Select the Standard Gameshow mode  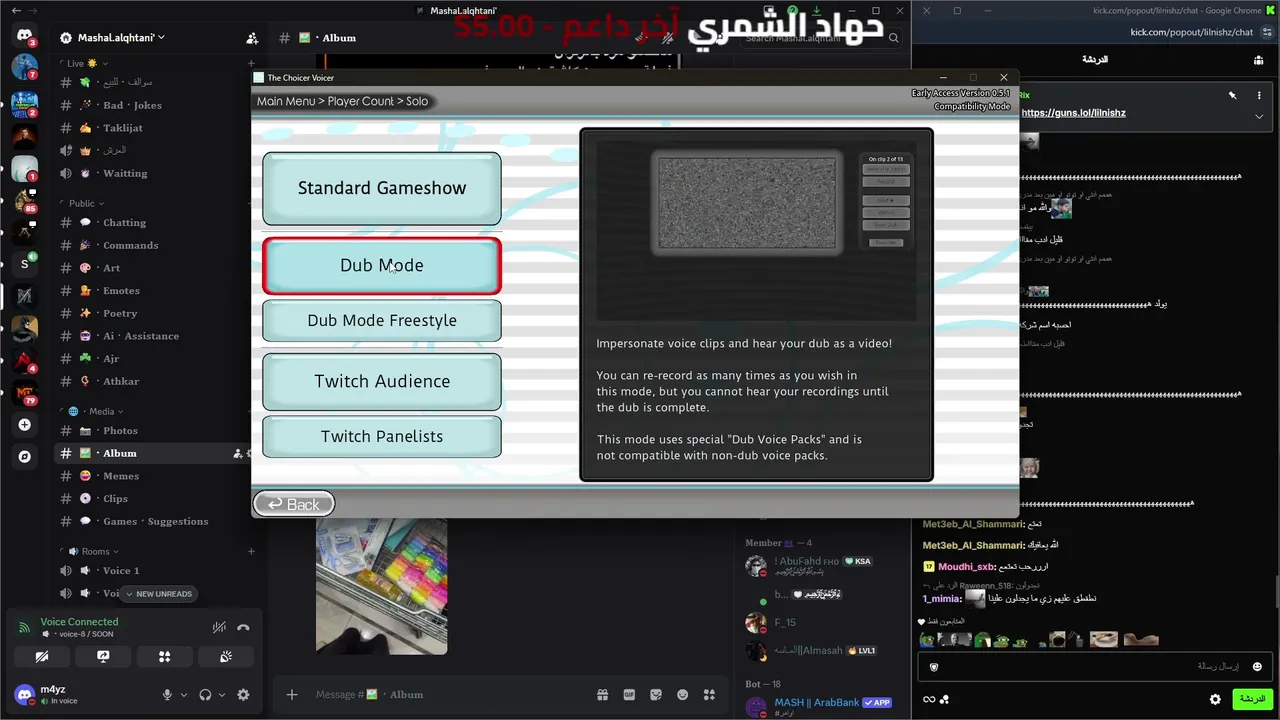click(x=382, y=188)
